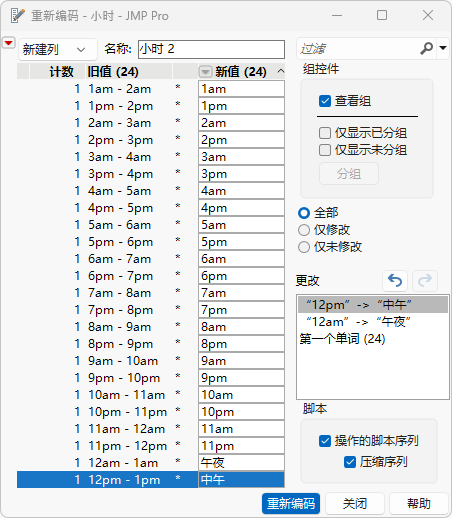Edit the new value field 3pm
The width and height of the screenshot is (452, 518).
241,174
